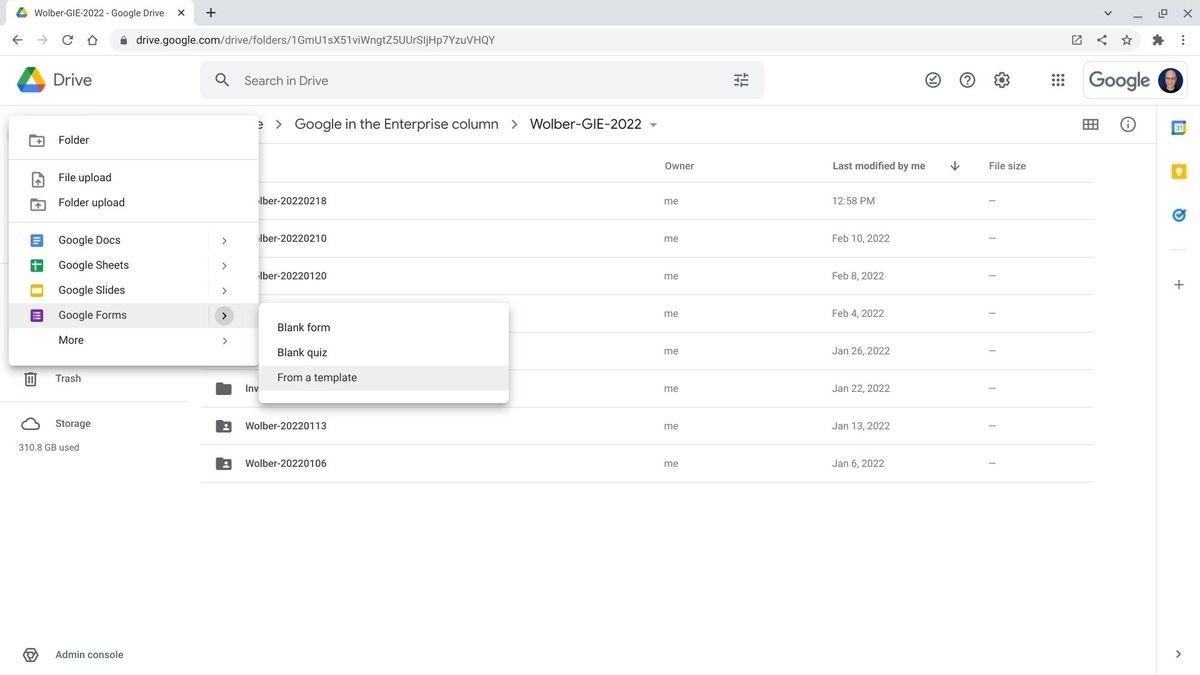Open the Google Keep side panel
Image resolution: width=1200 pixels, height=675 pixels.
pos(1178,171)
